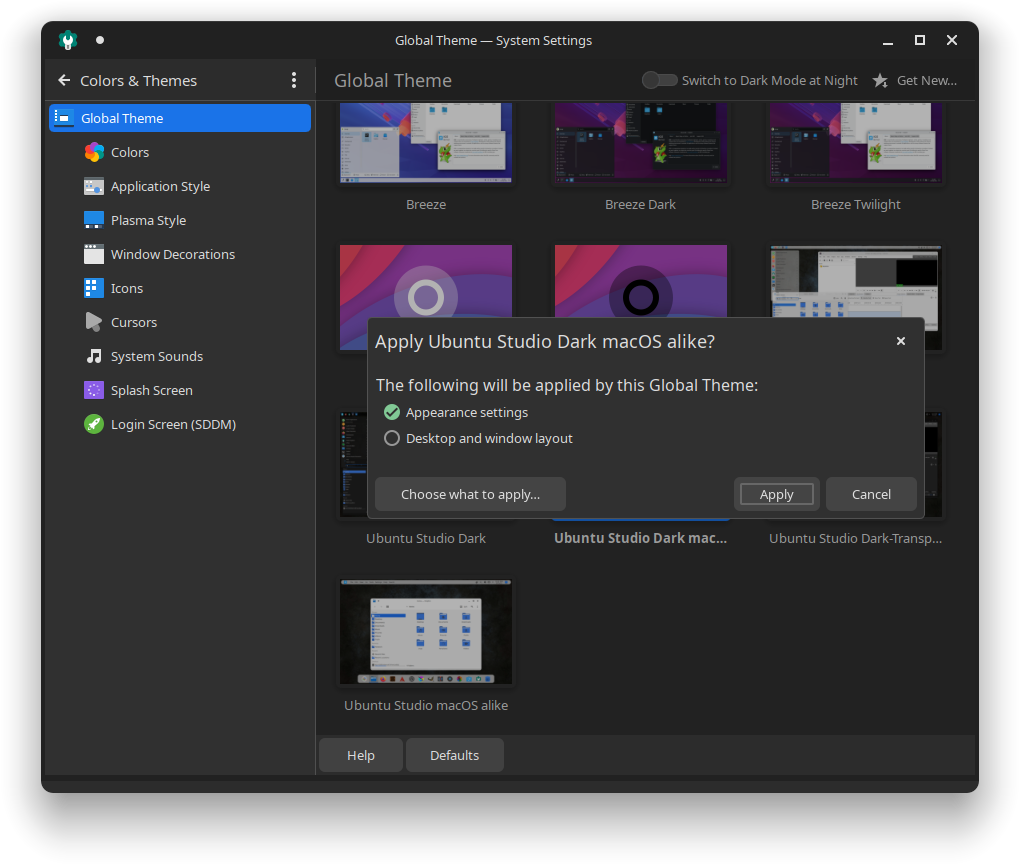The width and height of the screenshot is (1020, 865).
Task: Select the Plasma Style icon
Action: click(x=94, y=220)
